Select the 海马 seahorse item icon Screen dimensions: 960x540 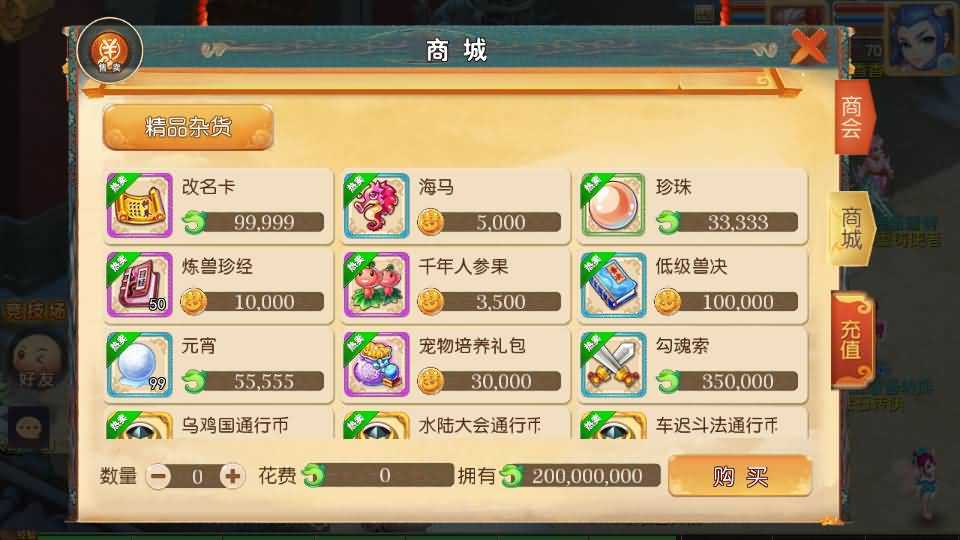(x=377, y=206)
